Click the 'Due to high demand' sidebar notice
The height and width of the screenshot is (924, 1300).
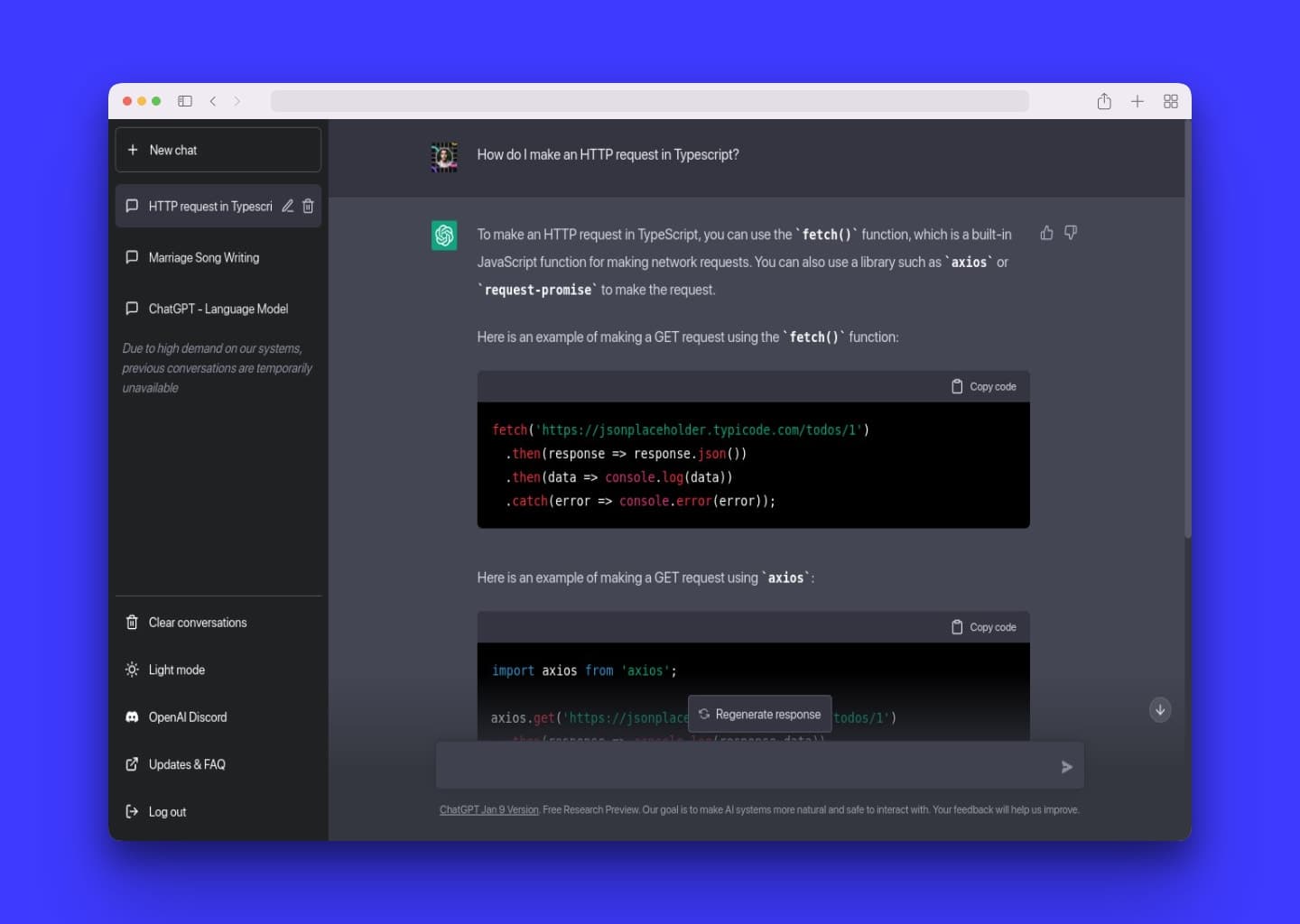tap(218, 368)
